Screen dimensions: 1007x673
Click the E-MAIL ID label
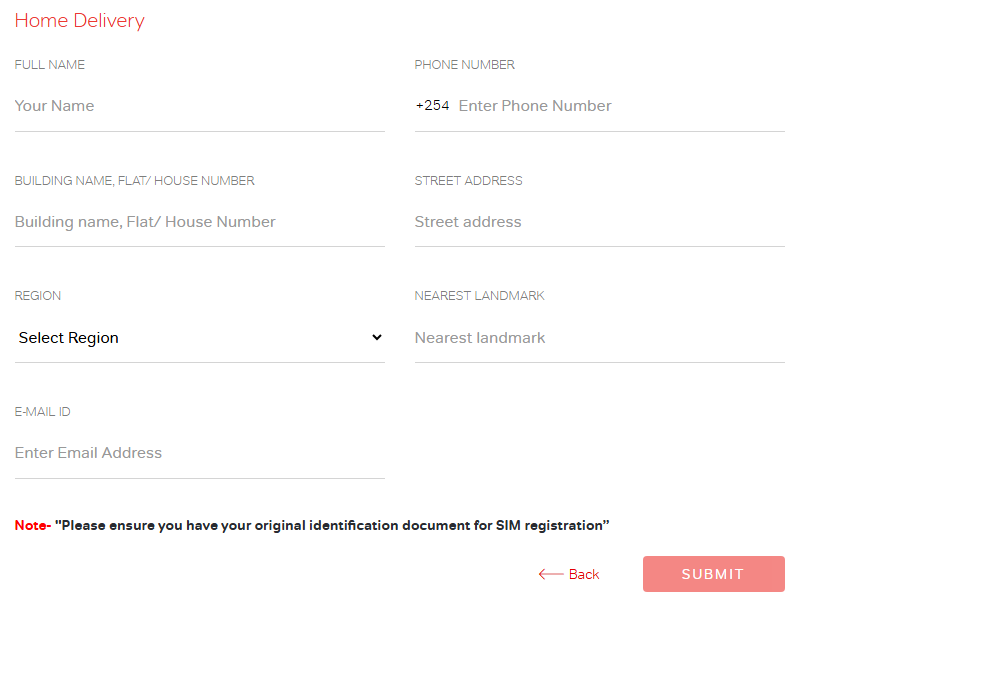pyautogui.click(x=42, y=412)
